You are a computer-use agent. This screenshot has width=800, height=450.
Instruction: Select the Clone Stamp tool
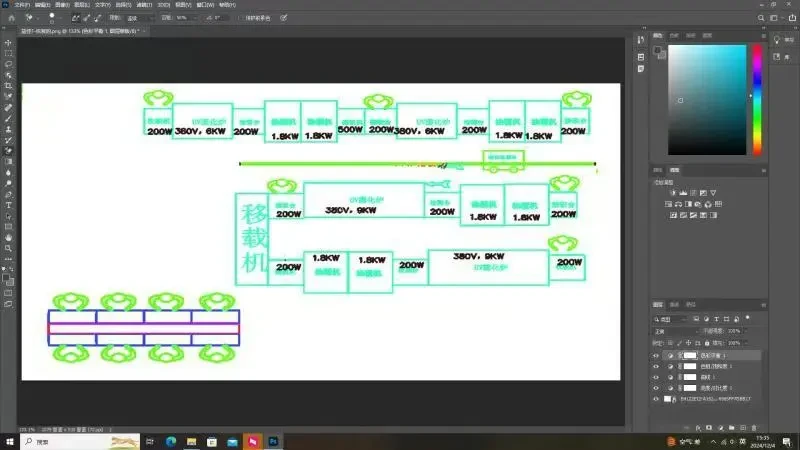(8, 129)
